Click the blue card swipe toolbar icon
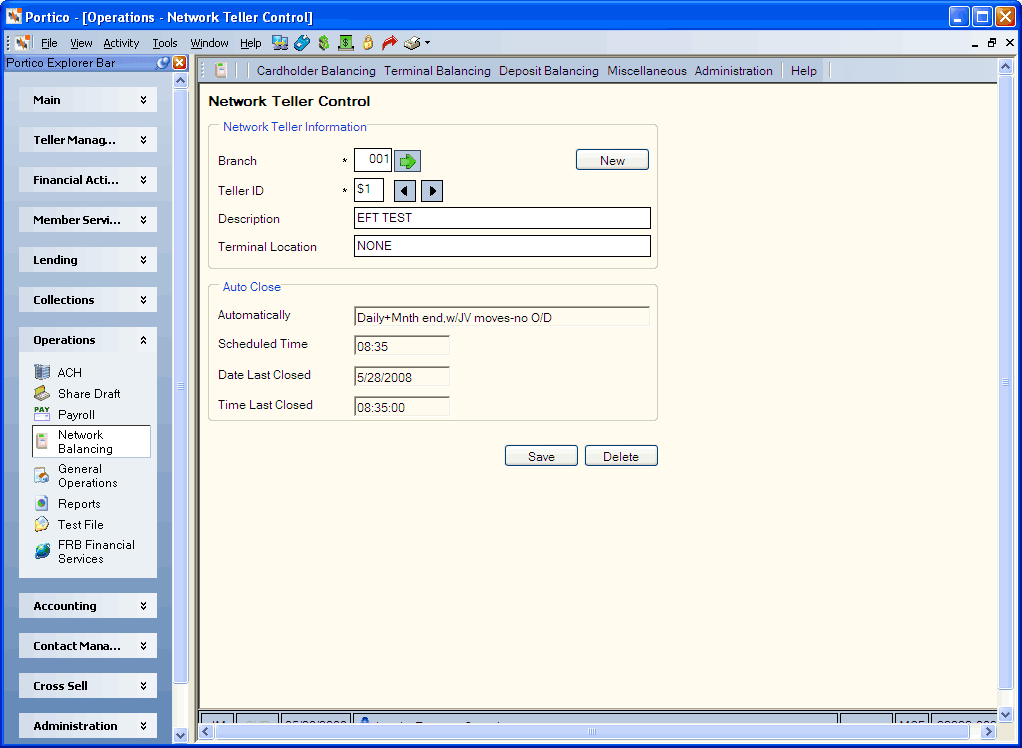This screenshot has height=748, width=1022. (302, 43)
